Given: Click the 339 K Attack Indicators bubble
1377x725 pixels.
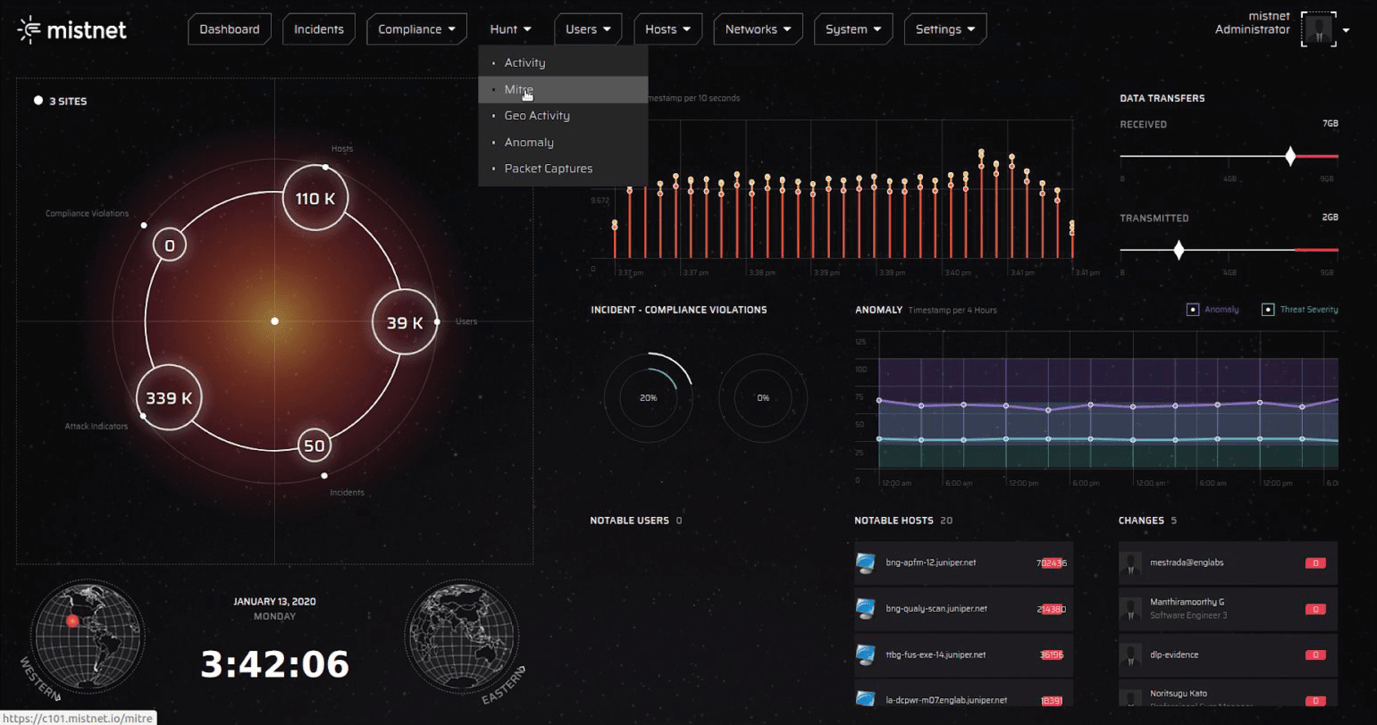Looking at the screenshot, I should [x=169, y=398].
